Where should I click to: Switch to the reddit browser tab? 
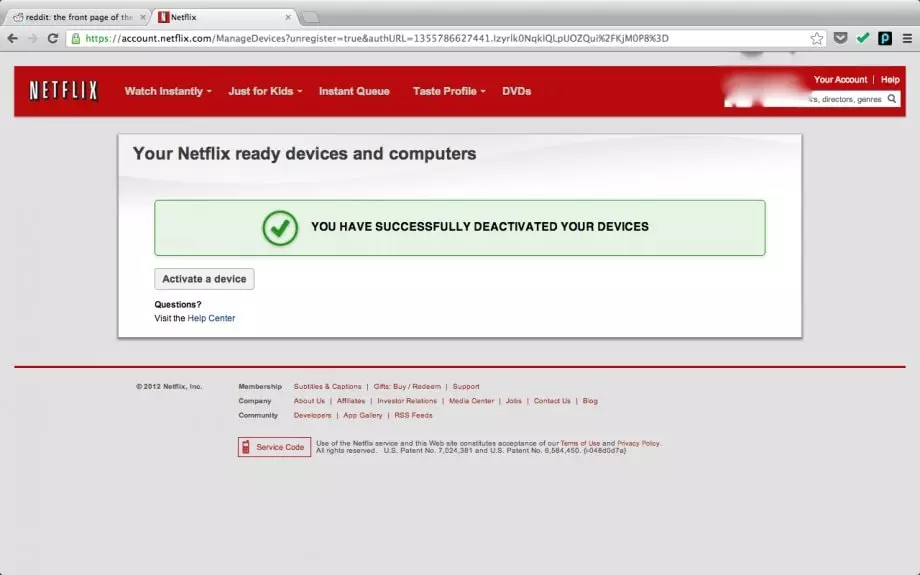75,17
